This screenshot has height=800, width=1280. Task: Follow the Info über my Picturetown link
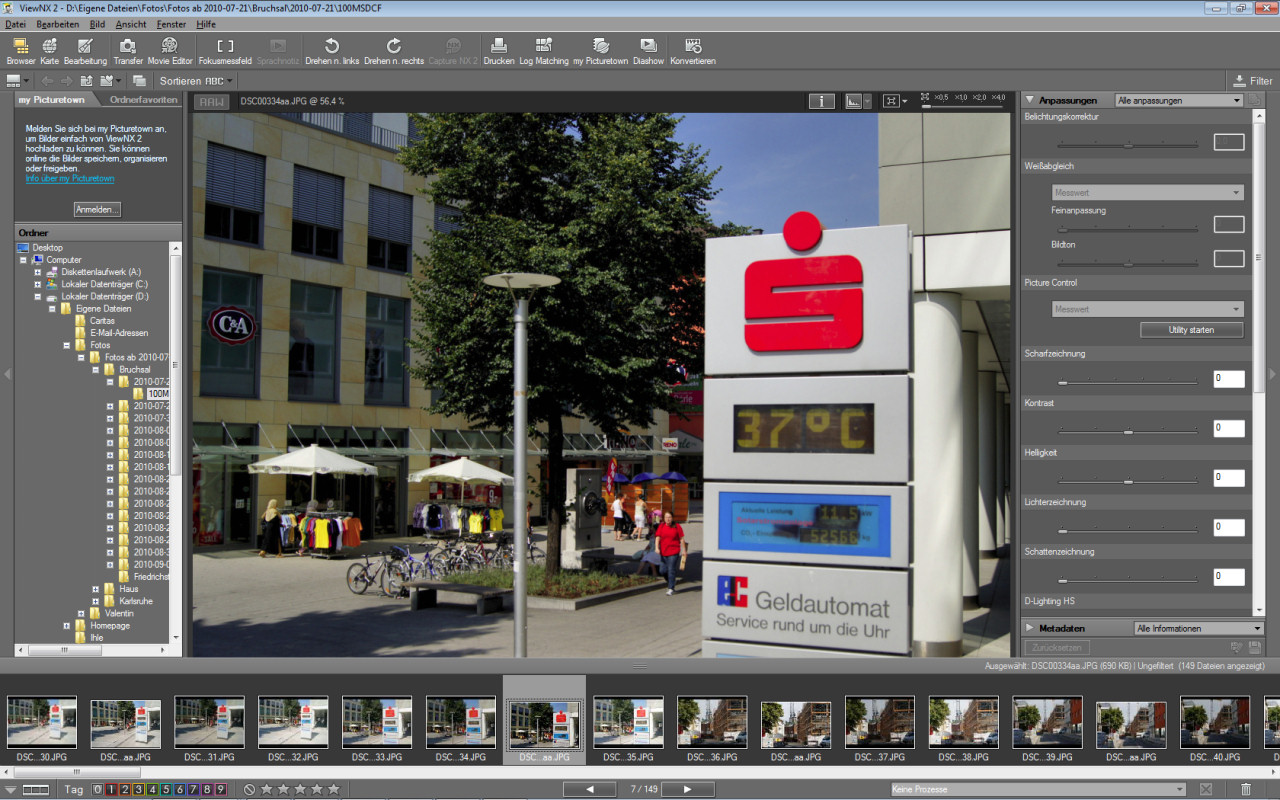point(70,179)
